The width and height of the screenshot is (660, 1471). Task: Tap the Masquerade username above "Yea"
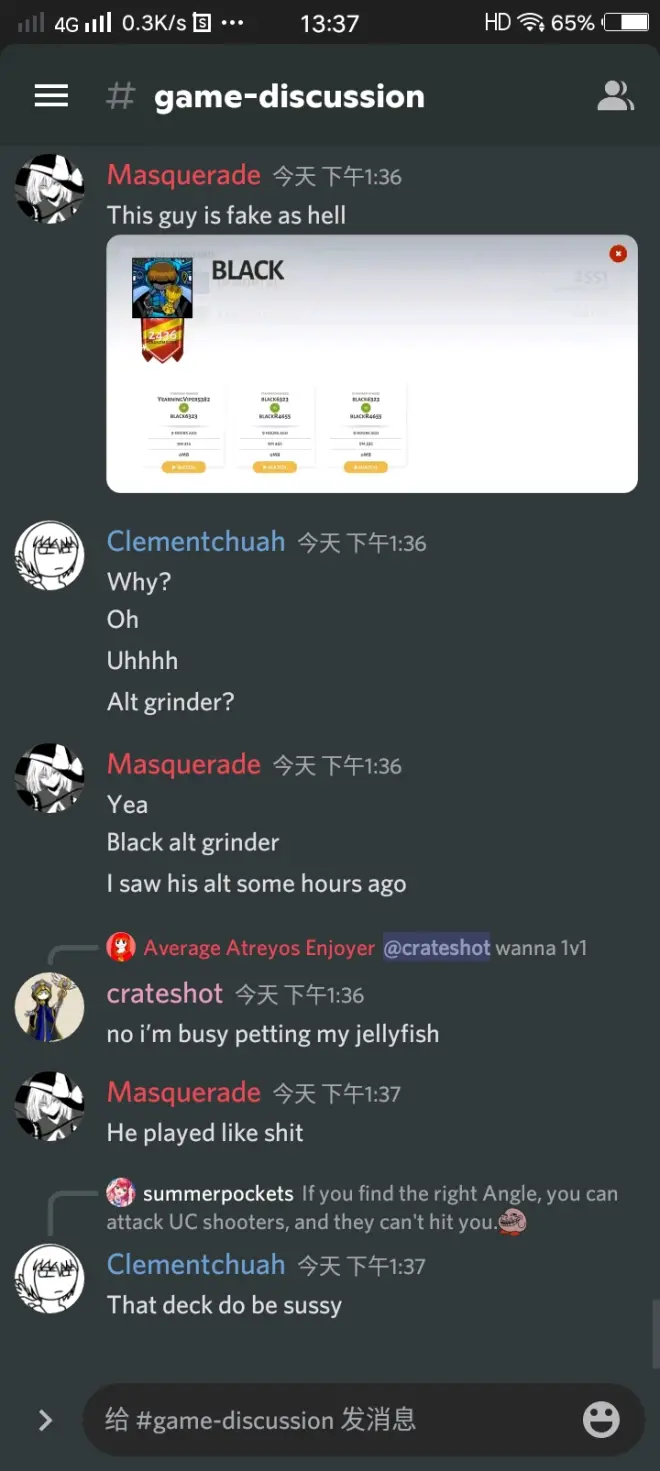coord(184,764)
